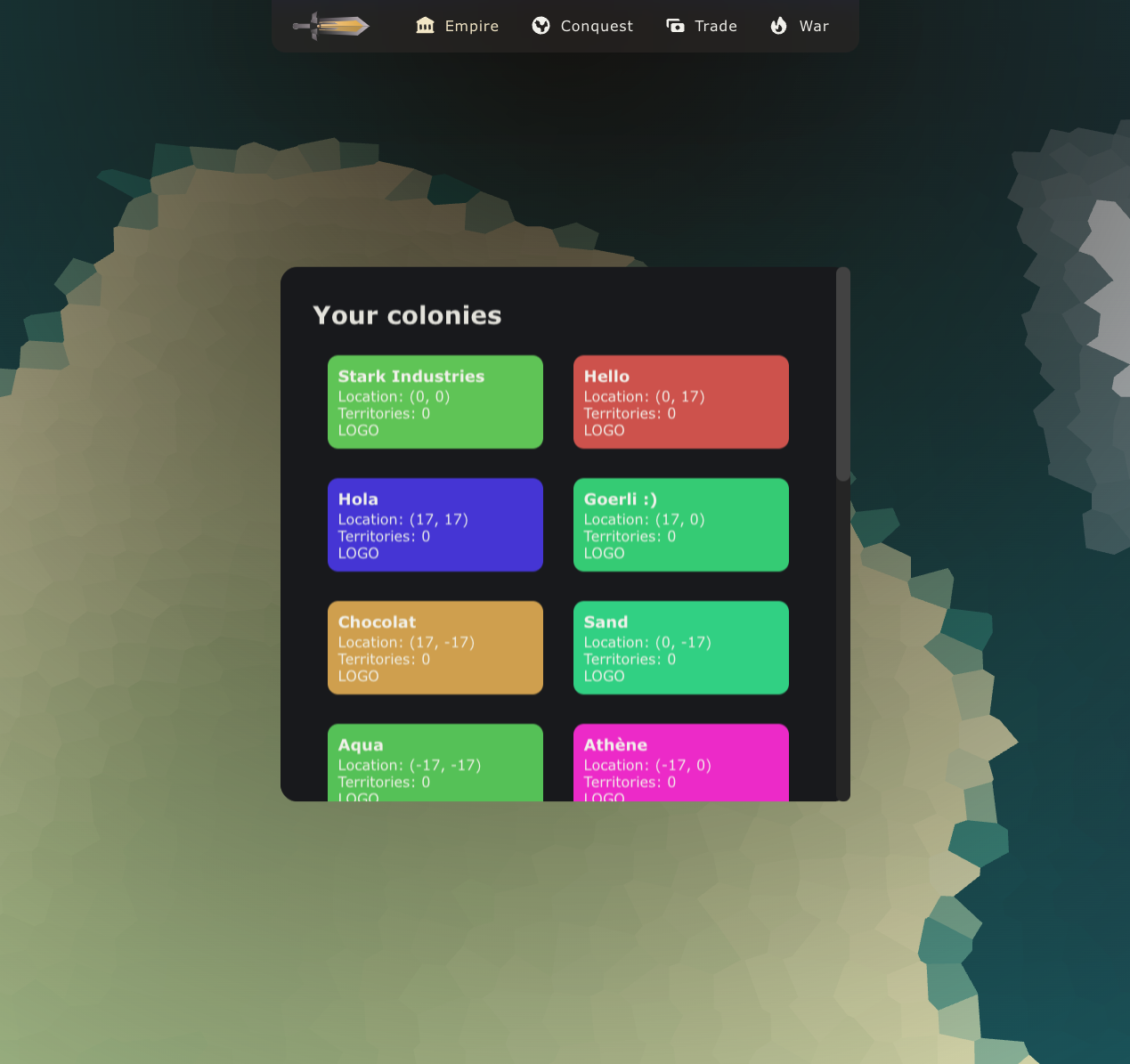Click 'Location: (0, -17)' in Sand card
1130x1064 pixels.
[x=647, y=643]
